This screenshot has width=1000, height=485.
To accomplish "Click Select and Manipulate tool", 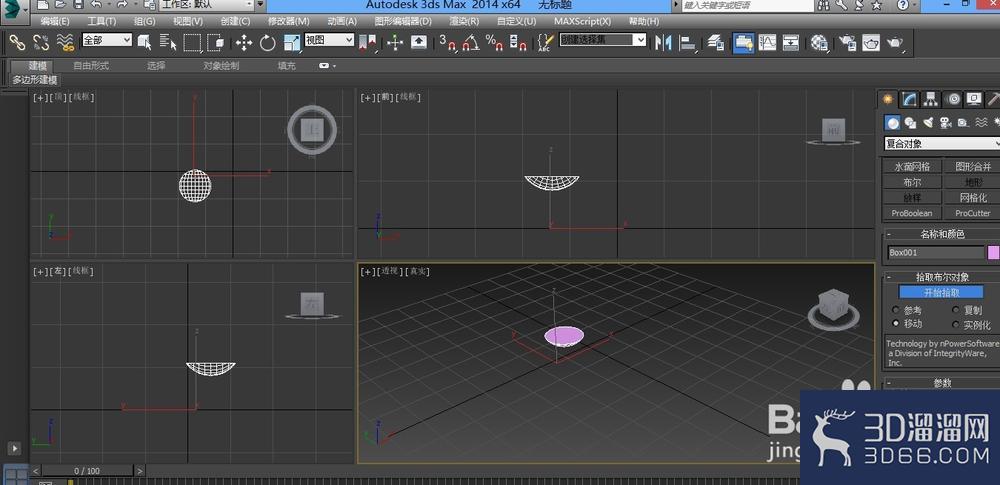I will (395, 43).
